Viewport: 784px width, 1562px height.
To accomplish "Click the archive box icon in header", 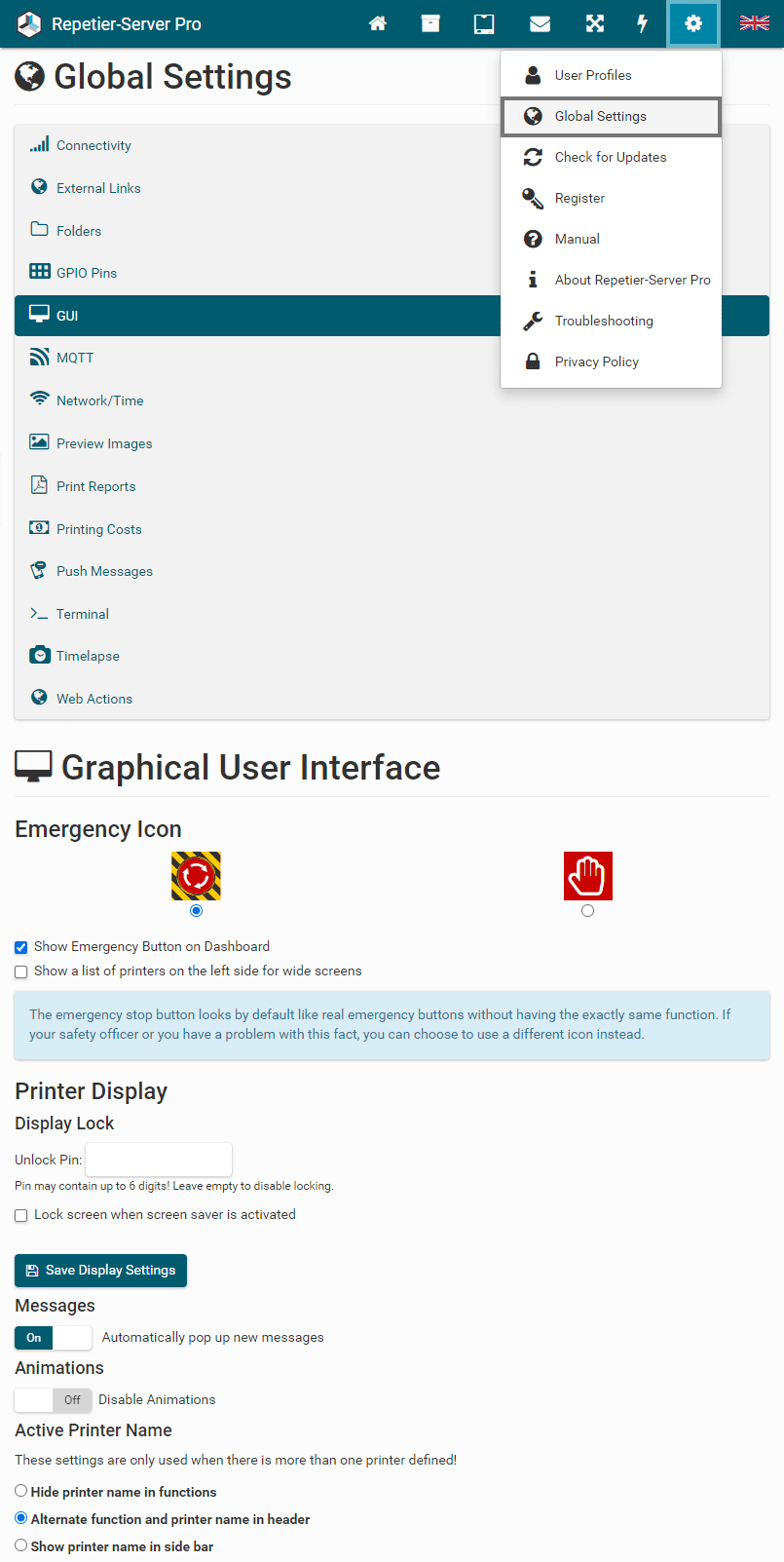I will (x=430, y=24).
